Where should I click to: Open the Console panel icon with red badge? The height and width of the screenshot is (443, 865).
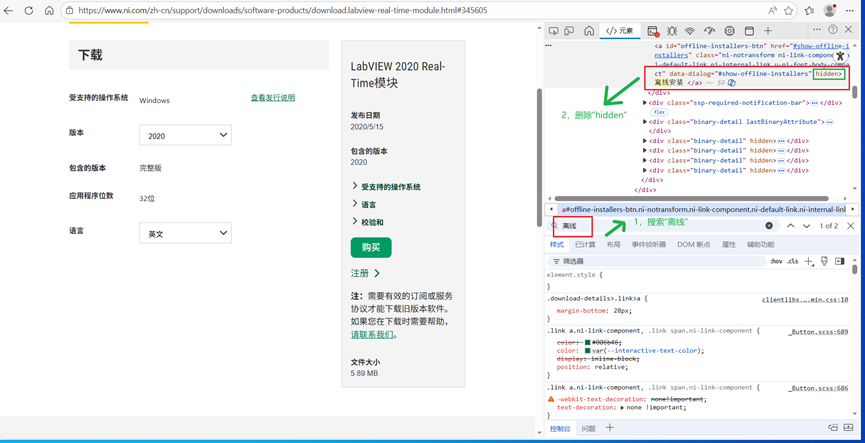(653, 31)
